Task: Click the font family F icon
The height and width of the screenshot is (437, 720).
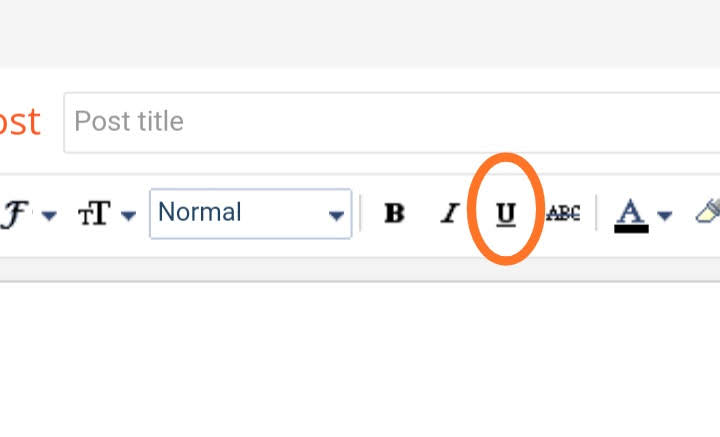Action: 15,213
